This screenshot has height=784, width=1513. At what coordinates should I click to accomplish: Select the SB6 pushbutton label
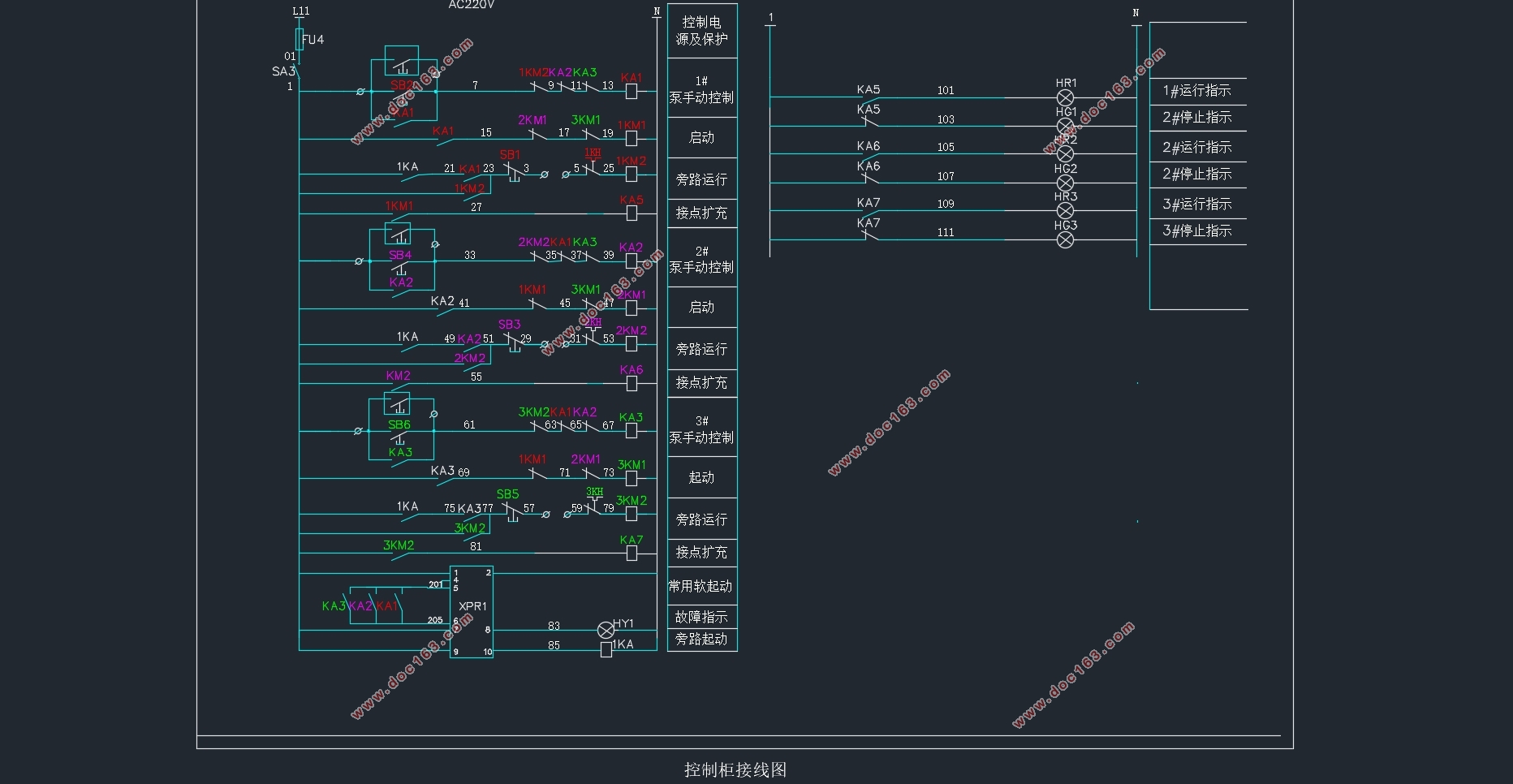tap(399, 424)
